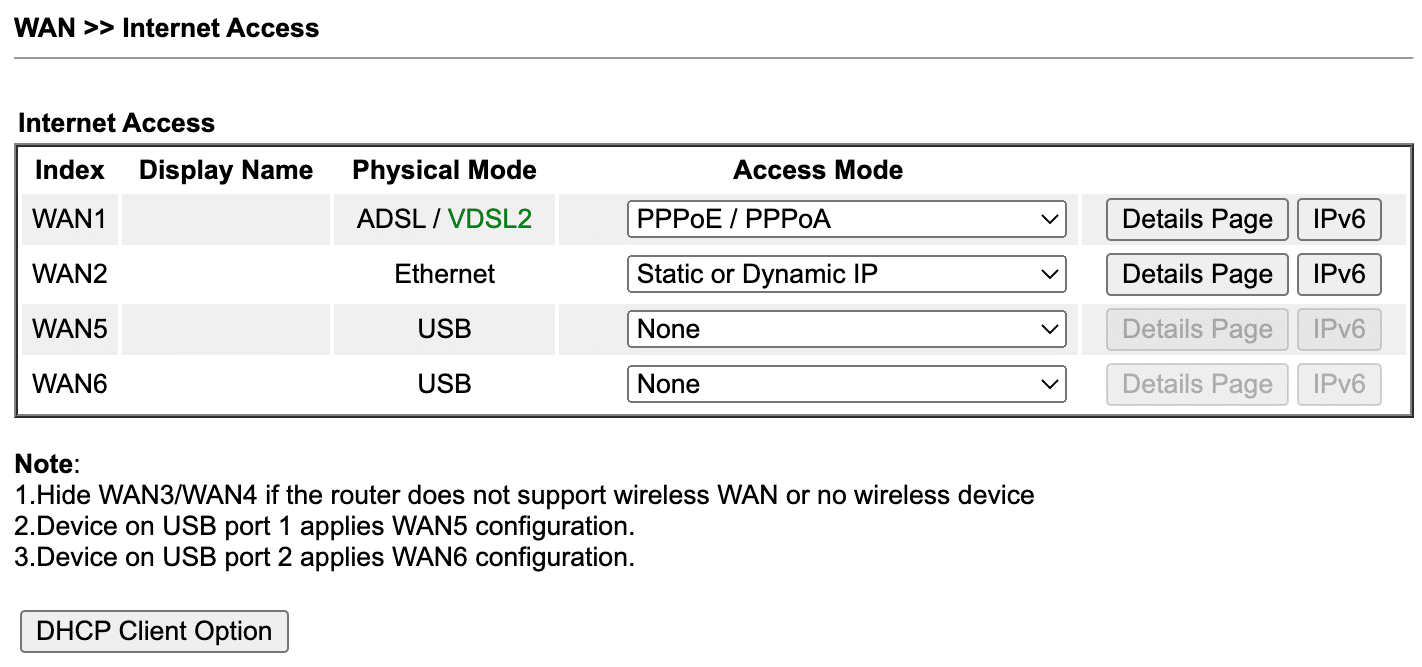Click the DHCP Client Option button
Screen dimensions: 1422x667
(x=153, y=631)
